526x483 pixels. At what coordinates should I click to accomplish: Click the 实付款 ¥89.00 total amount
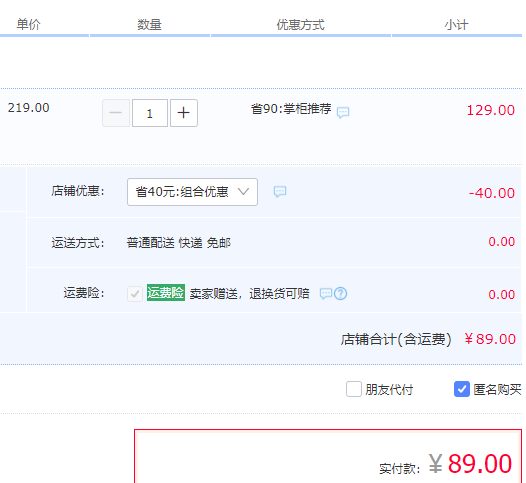[470, 464]
